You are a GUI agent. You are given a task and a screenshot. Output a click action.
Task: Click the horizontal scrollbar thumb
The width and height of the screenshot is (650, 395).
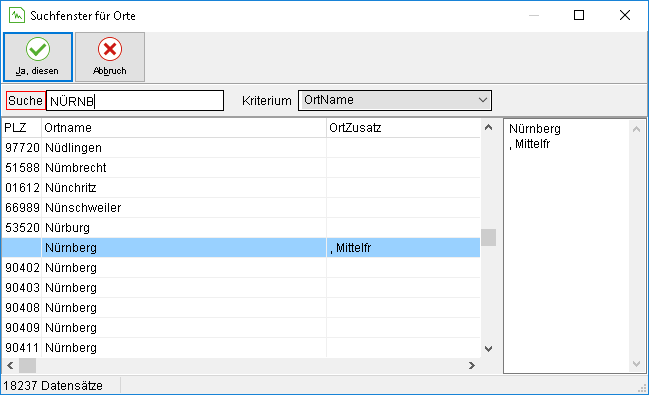coord(27,366)
